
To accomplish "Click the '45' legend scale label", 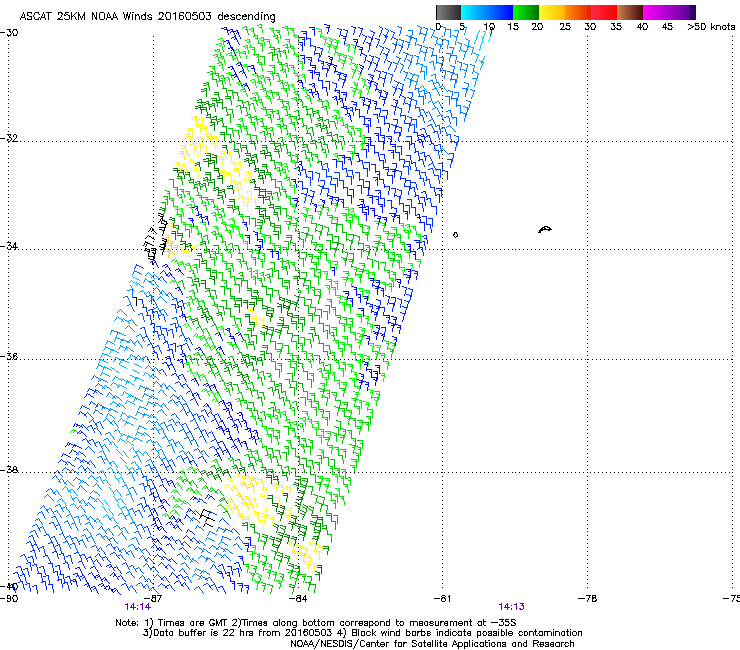I will 667,27.
